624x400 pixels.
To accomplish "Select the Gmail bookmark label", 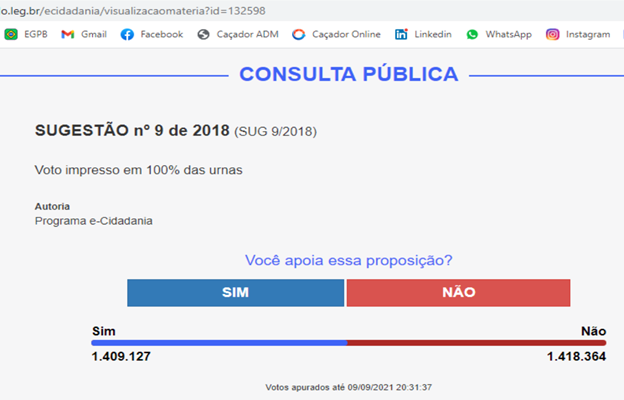I will coord(94,35).
